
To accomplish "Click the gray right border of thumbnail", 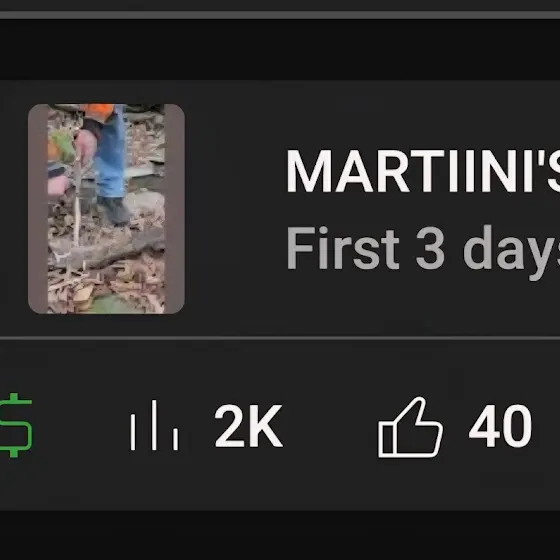I will point(175,209).
